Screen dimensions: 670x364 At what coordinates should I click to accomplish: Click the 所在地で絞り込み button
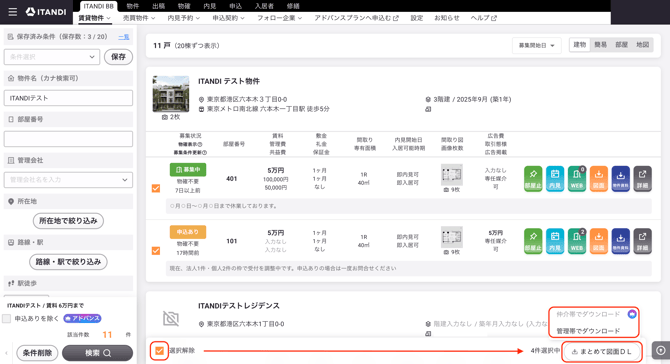(x=68, y=221)
